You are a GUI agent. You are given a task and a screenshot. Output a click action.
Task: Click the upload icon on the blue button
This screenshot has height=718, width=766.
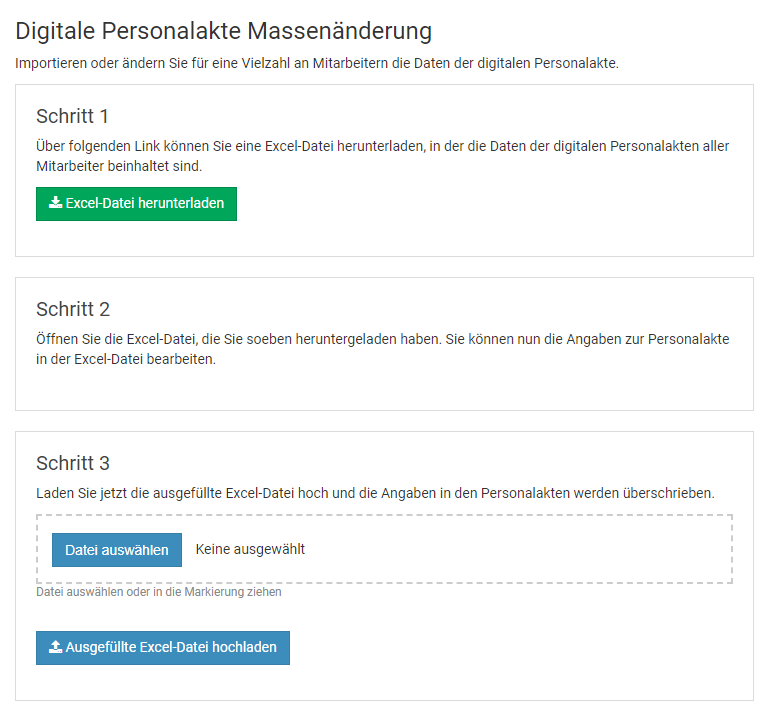click(55, 647)
